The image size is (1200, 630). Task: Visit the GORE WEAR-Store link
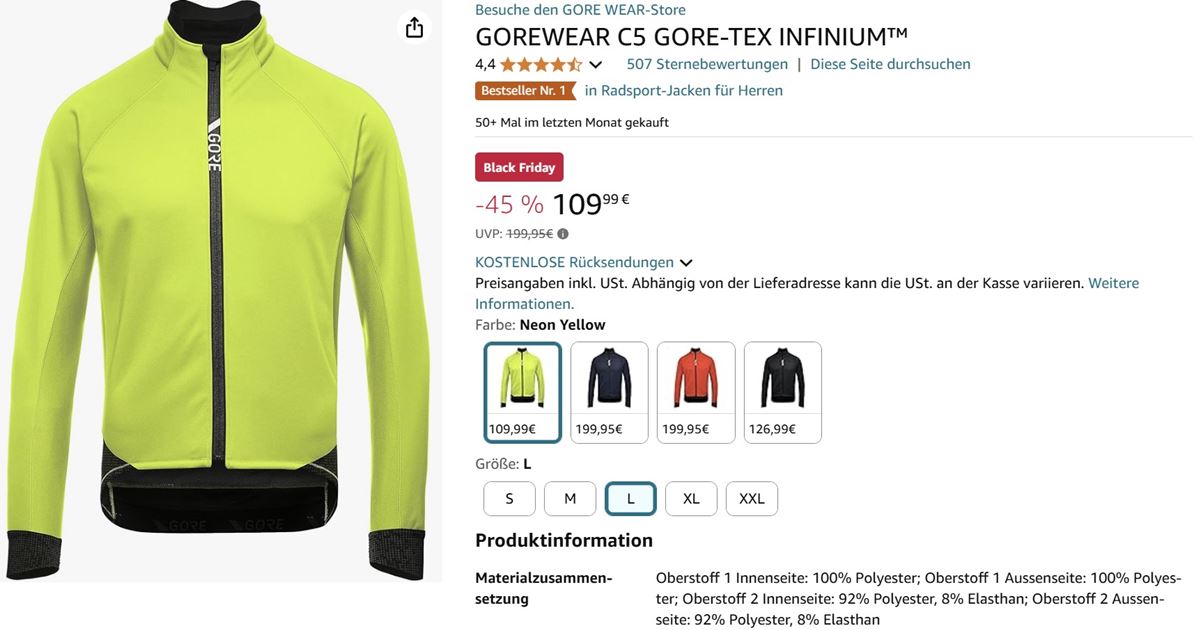coord(580,10)
